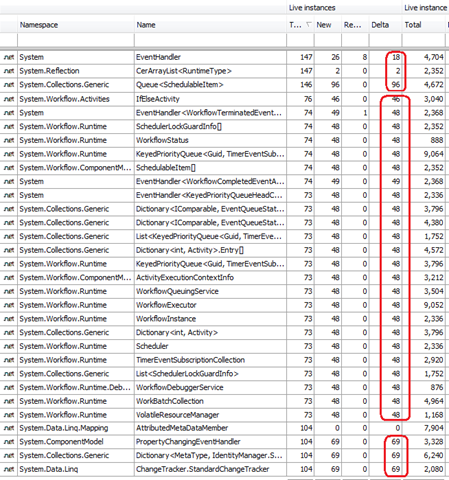Click the .net icon beside AttributedMetaDataMember row

tap(9, 428)
